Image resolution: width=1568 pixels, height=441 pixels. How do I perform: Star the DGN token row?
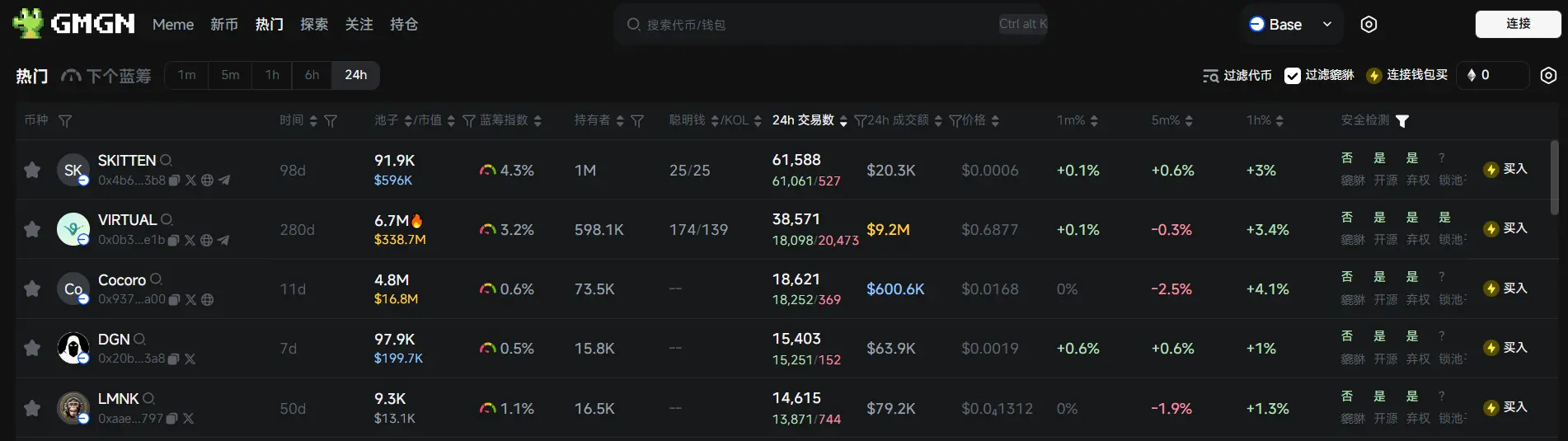(32, 348)
